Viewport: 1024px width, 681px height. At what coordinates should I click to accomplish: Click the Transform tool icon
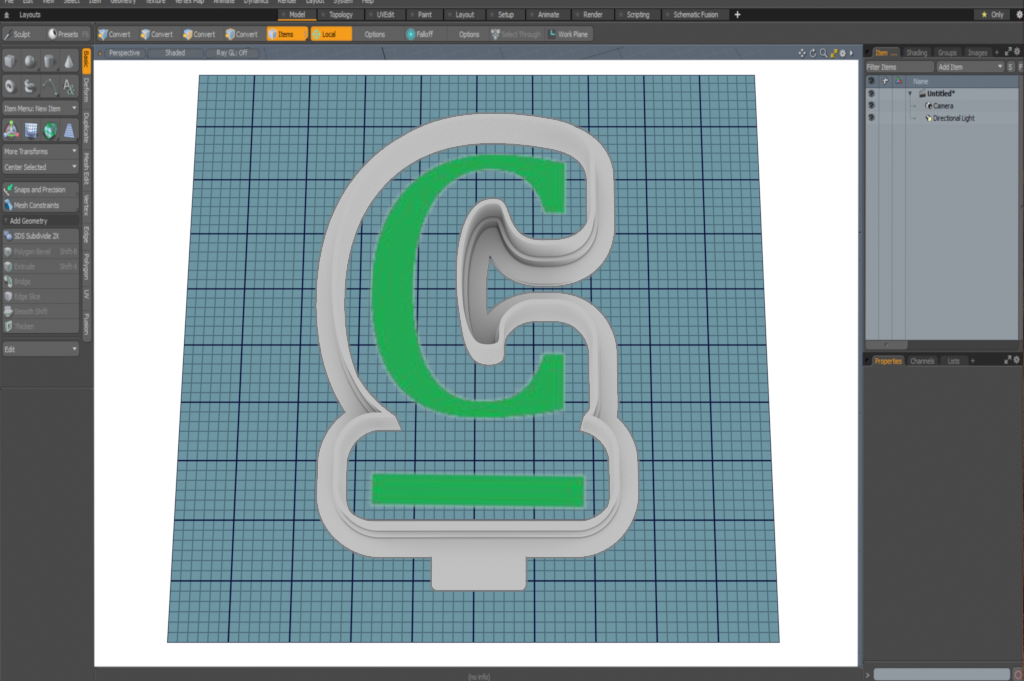click(11, 131)
